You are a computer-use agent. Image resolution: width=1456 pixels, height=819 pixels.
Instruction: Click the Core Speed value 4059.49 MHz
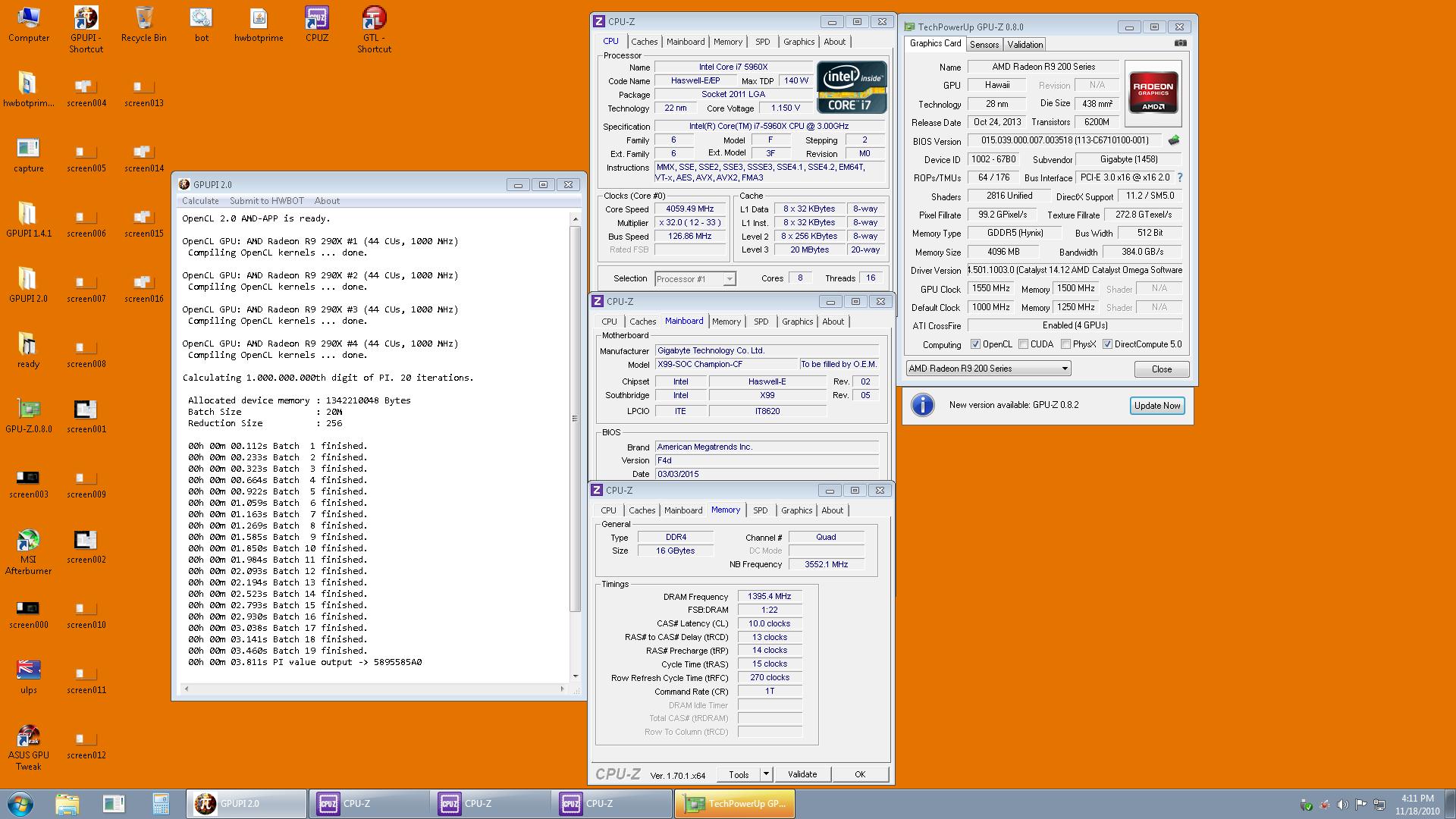(x=690, y=209)
